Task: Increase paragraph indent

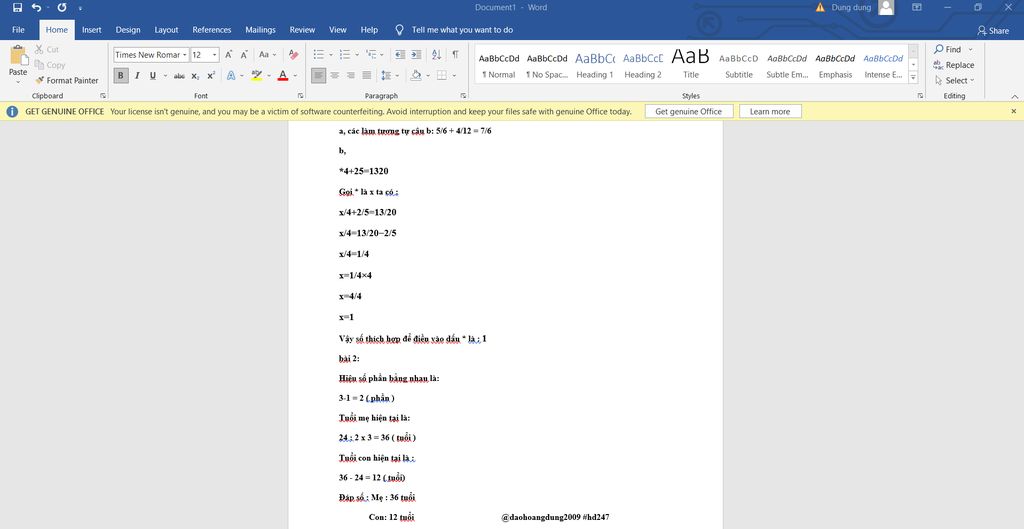Action: coord(416,55)
